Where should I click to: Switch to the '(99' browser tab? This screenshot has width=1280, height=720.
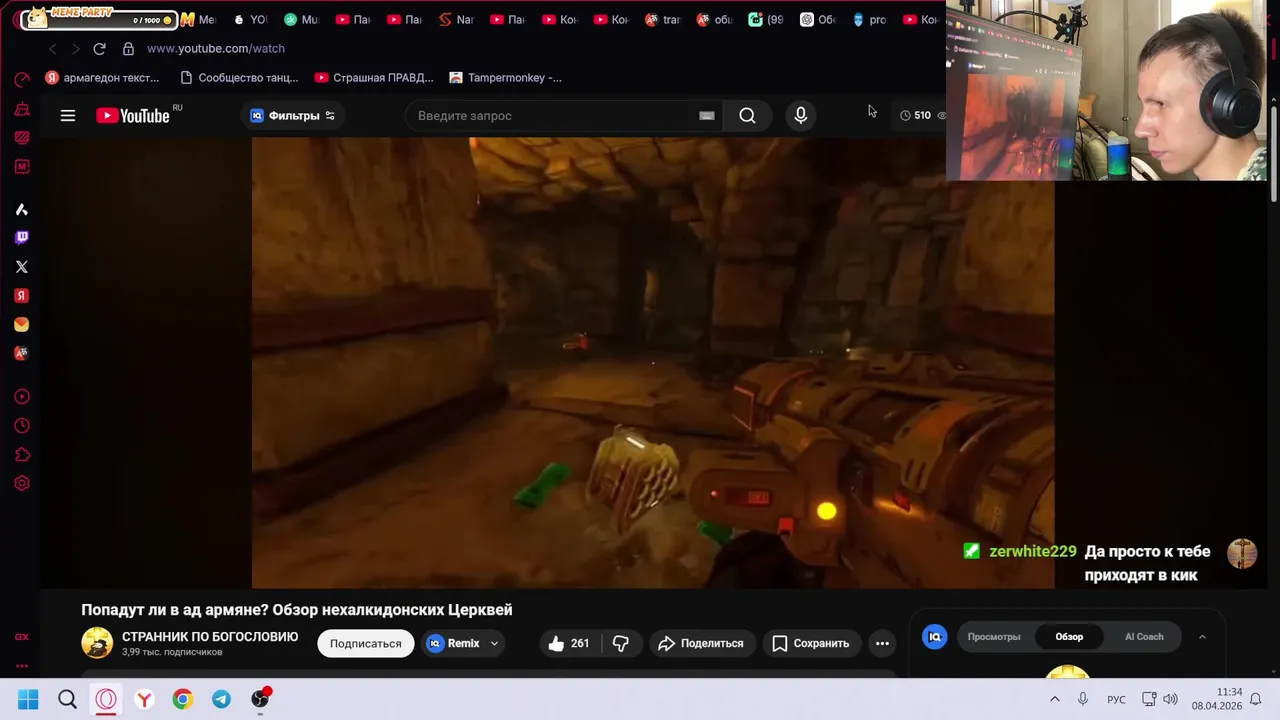766,19
